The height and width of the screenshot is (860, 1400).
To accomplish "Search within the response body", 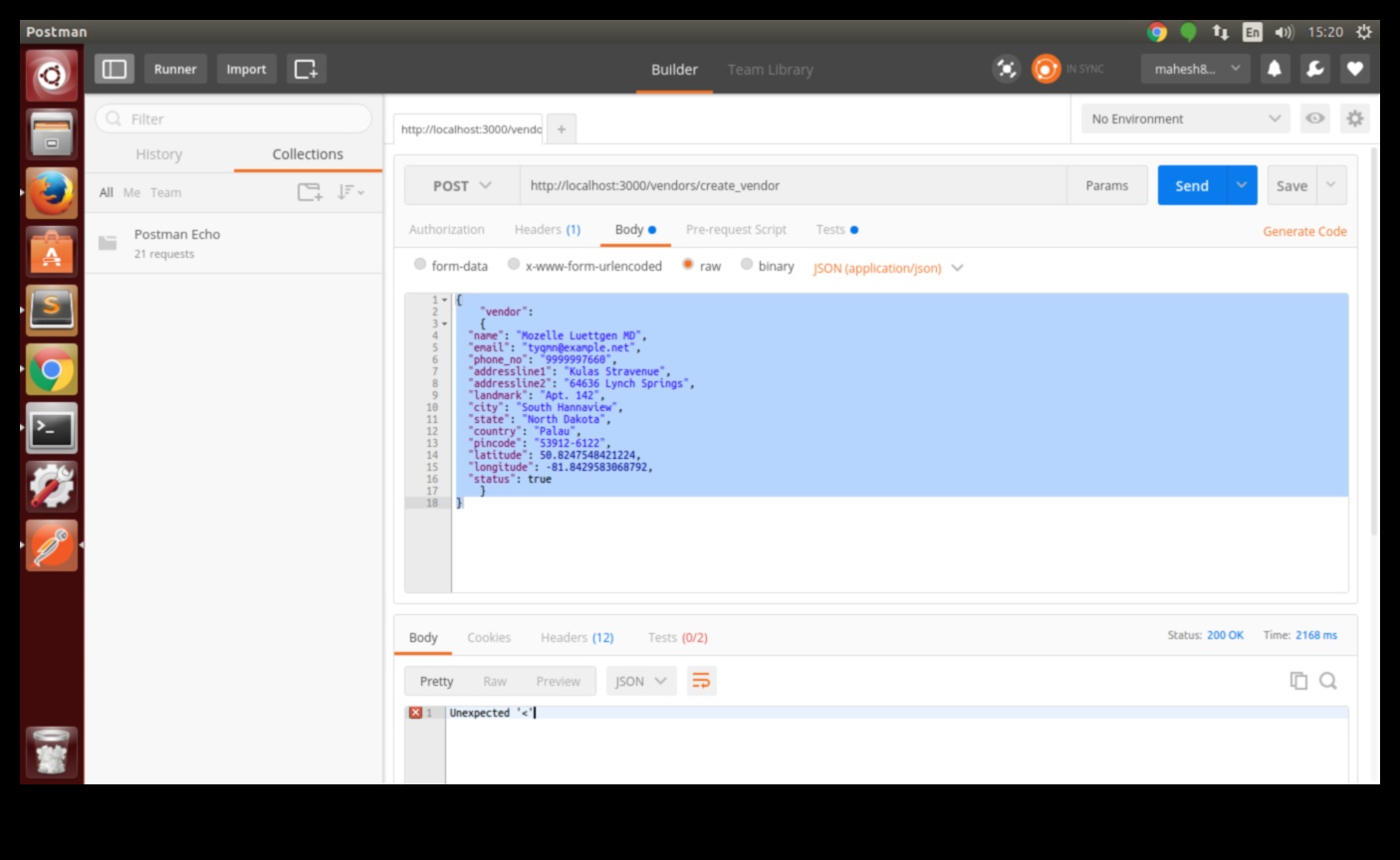I will click(1328, 681).
